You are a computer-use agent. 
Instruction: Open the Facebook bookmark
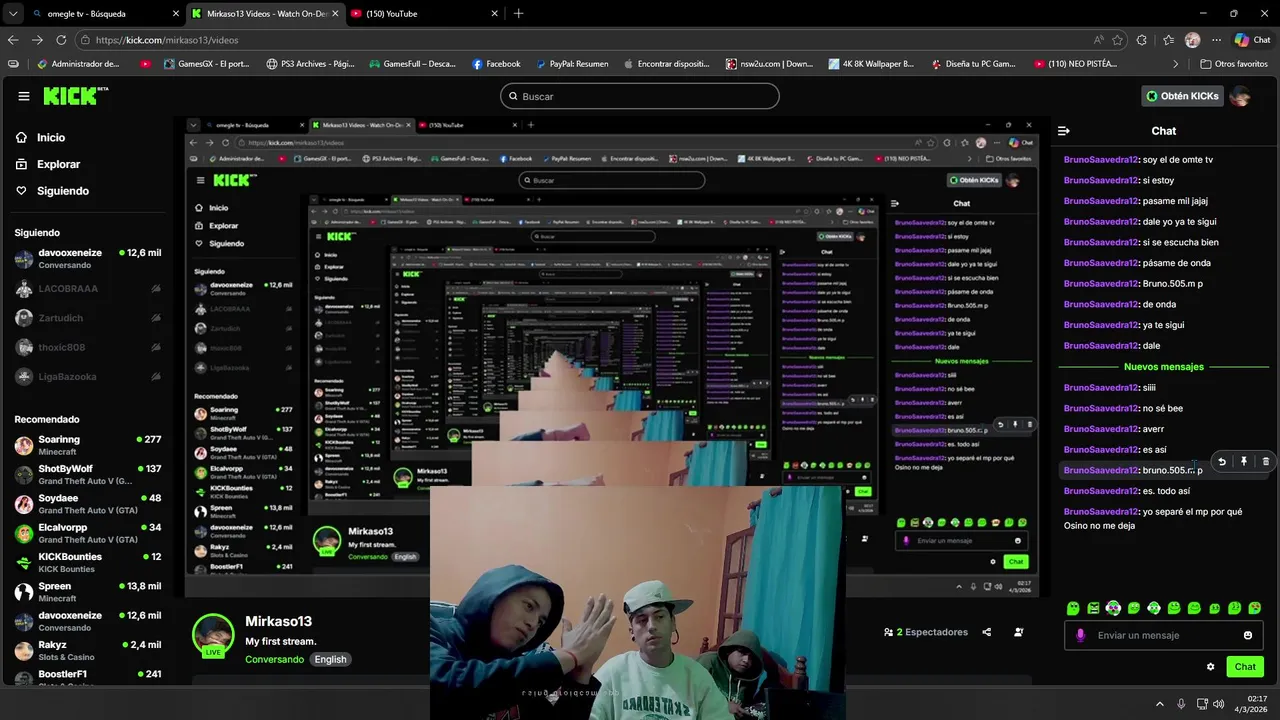496,64
